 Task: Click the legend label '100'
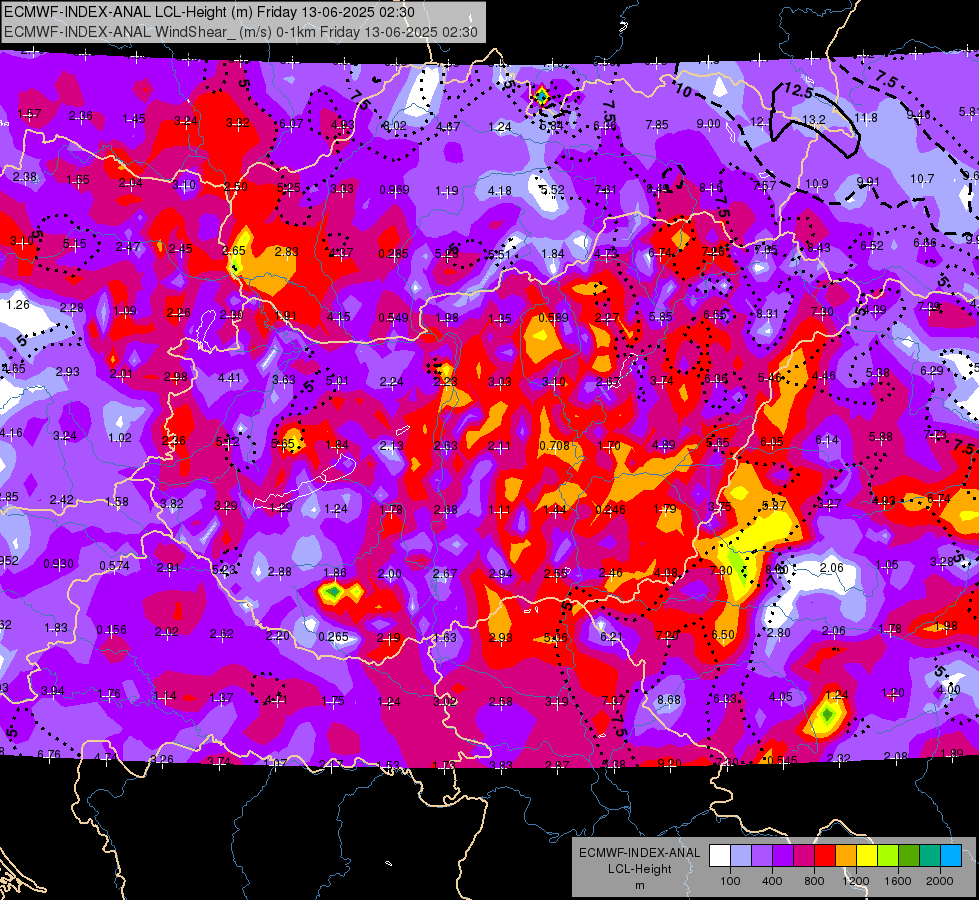coord(730,881)
